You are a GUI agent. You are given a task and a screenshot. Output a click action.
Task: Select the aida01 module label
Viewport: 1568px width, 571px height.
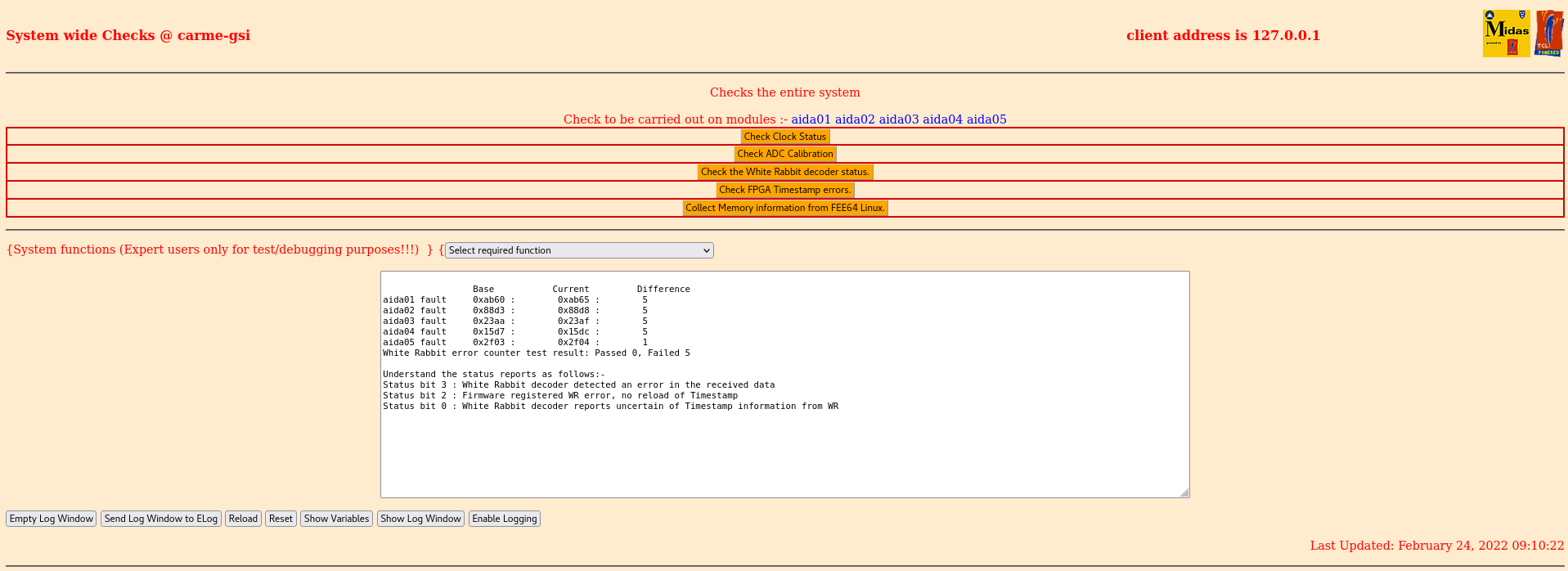pos(811,119)
